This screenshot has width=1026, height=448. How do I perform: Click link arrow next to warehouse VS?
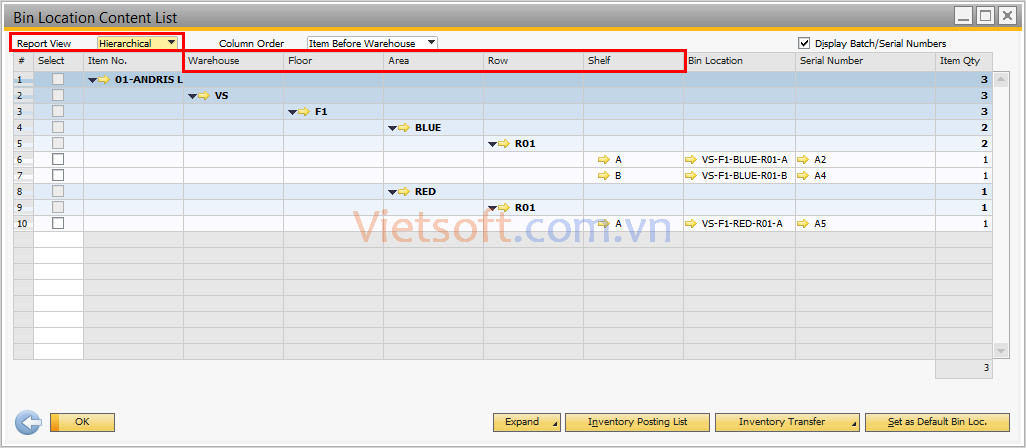click(x=204, y=95)
